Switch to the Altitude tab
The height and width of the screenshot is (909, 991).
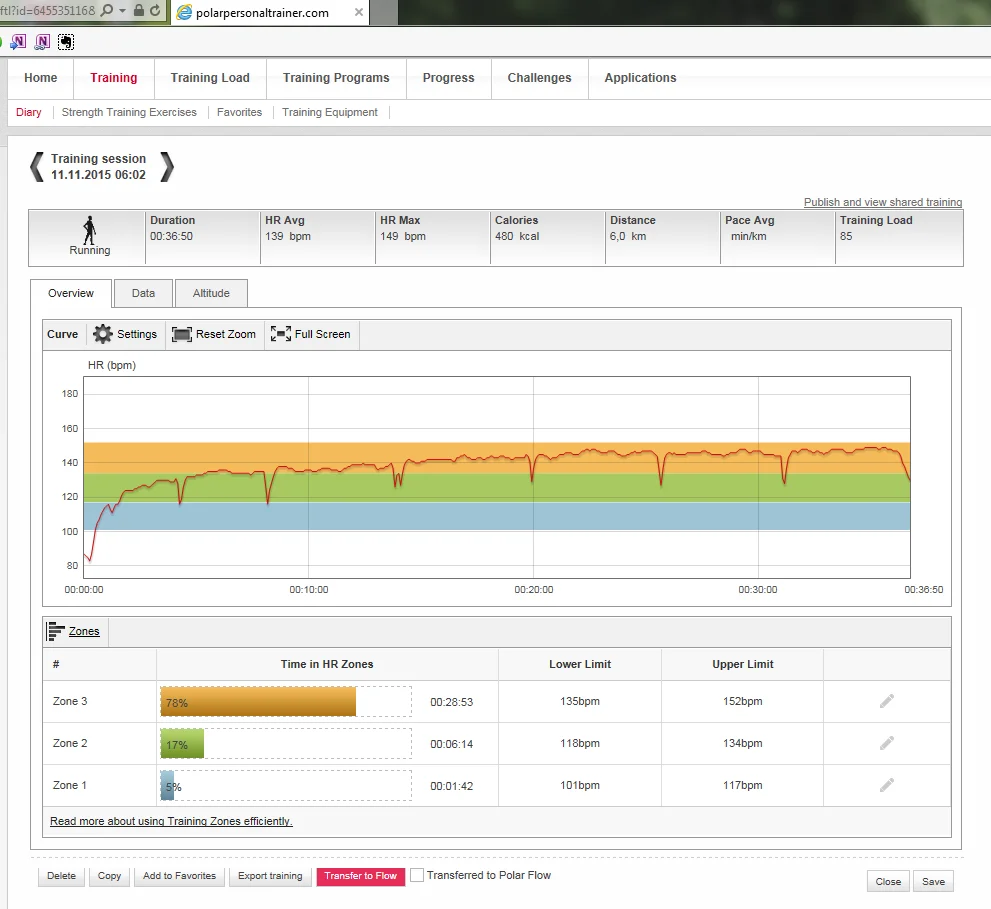point(211,293)
